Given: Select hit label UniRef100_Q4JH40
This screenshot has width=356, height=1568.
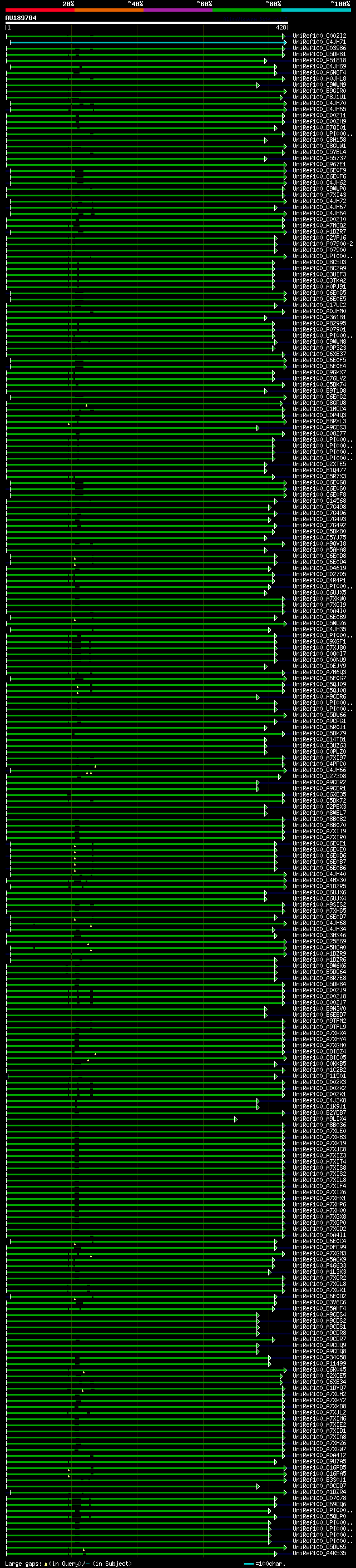Looking at the screenshot, I should (x=319, y=874).
